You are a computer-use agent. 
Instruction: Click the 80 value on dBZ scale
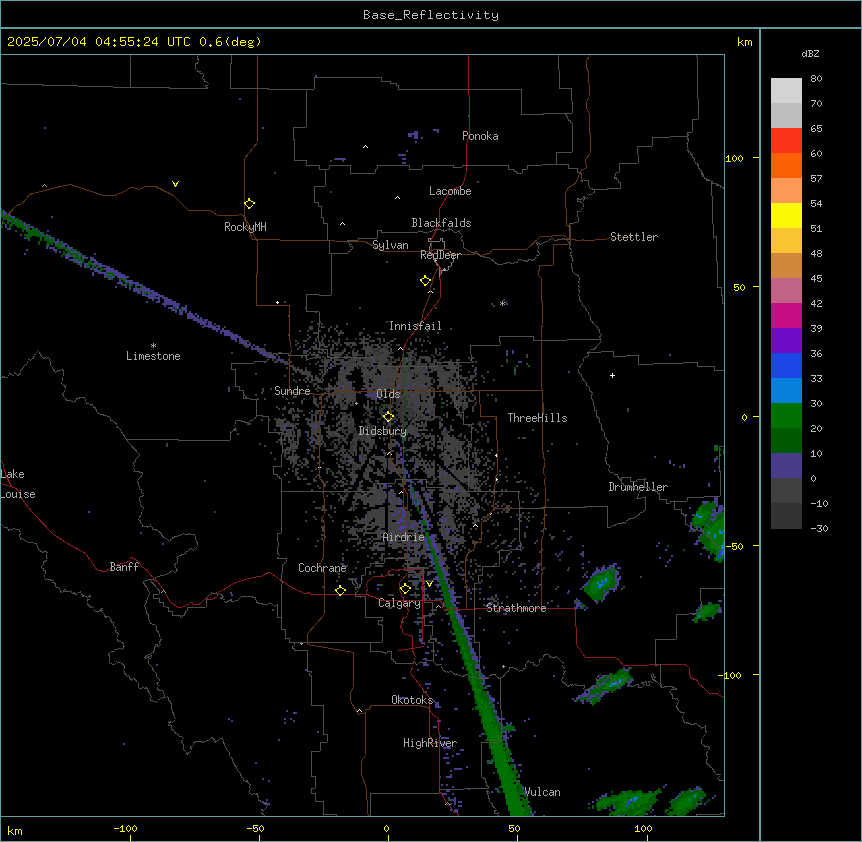pyautogui.click(x=816, y=79)
